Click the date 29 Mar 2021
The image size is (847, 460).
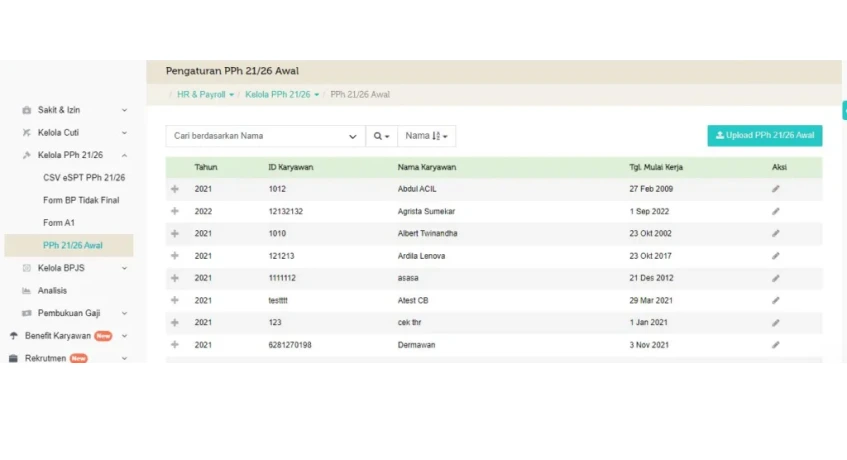651,301
